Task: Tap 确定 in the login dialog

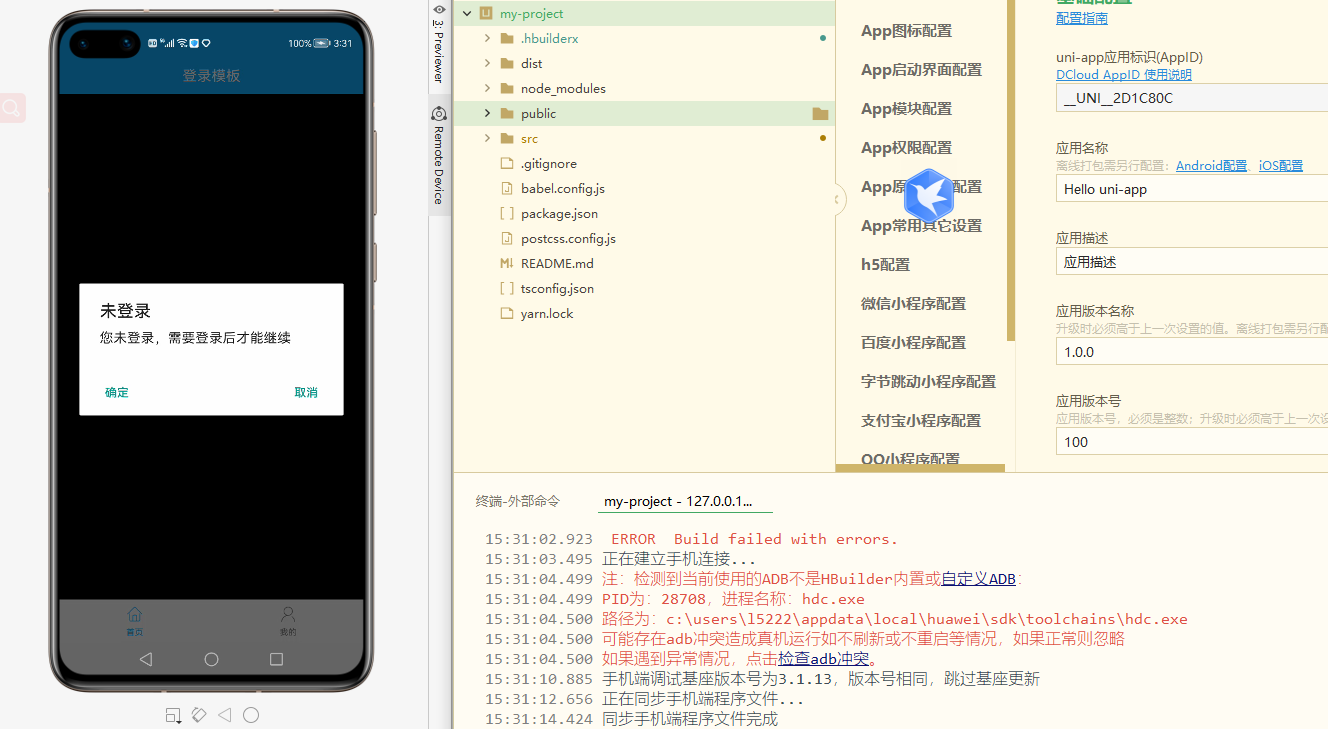Action: pos(117,392)
